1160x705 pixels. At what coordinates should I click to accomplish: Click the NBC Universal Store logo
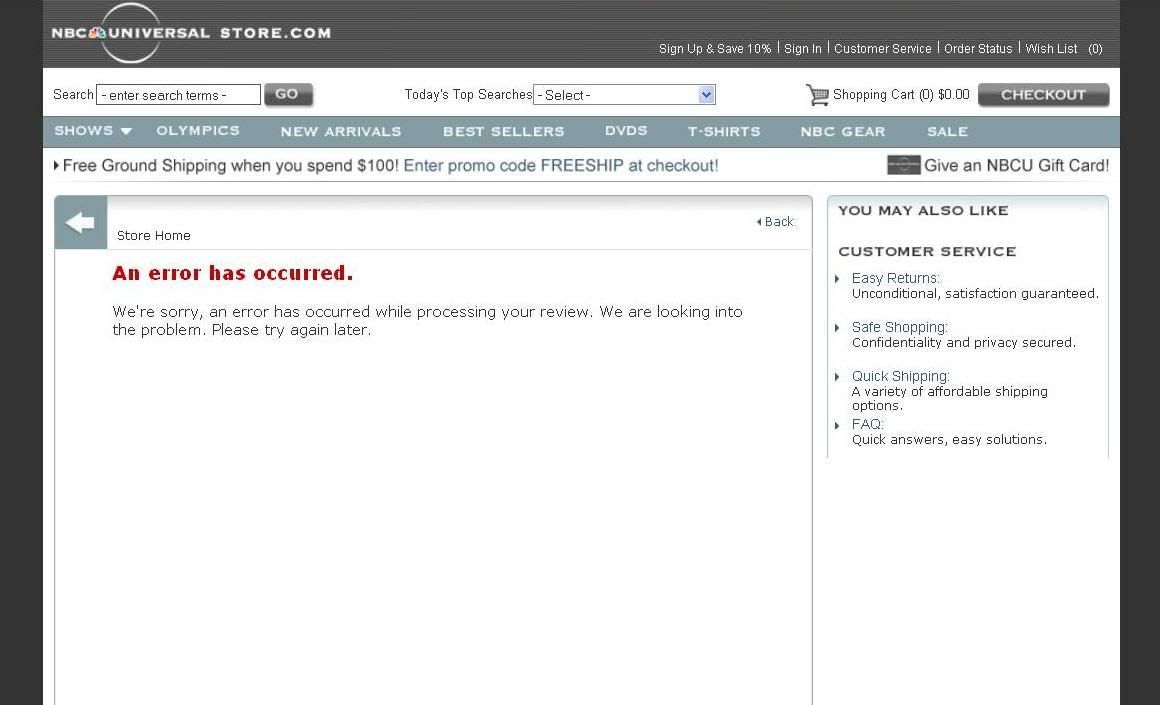point(191,33)
